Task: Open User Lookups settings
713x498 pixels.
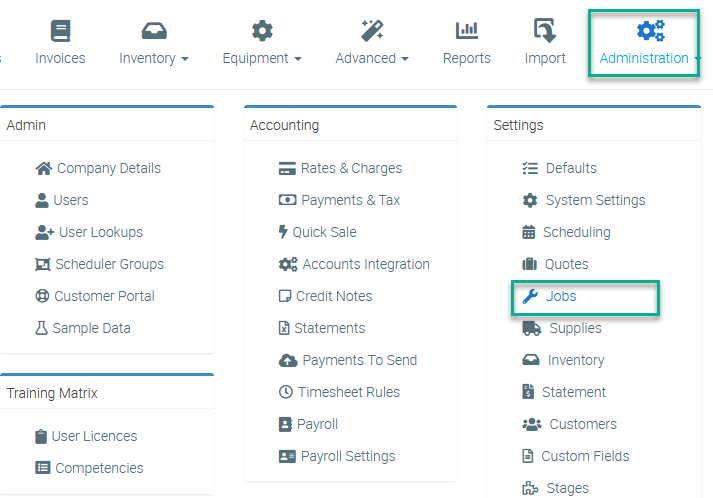Action: pyautogui.click(x=100, y=232)
